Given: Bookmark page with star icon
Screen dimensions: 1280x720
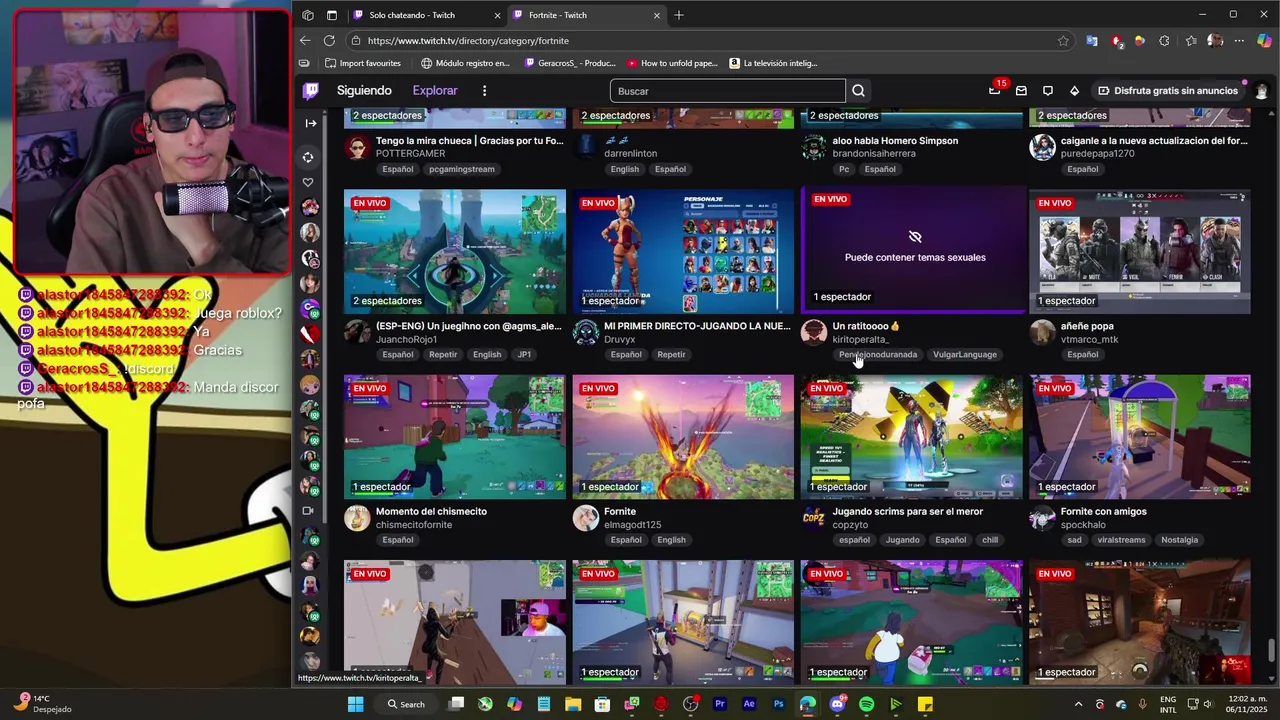Looking at the screenshot, I should point(1063,41).
